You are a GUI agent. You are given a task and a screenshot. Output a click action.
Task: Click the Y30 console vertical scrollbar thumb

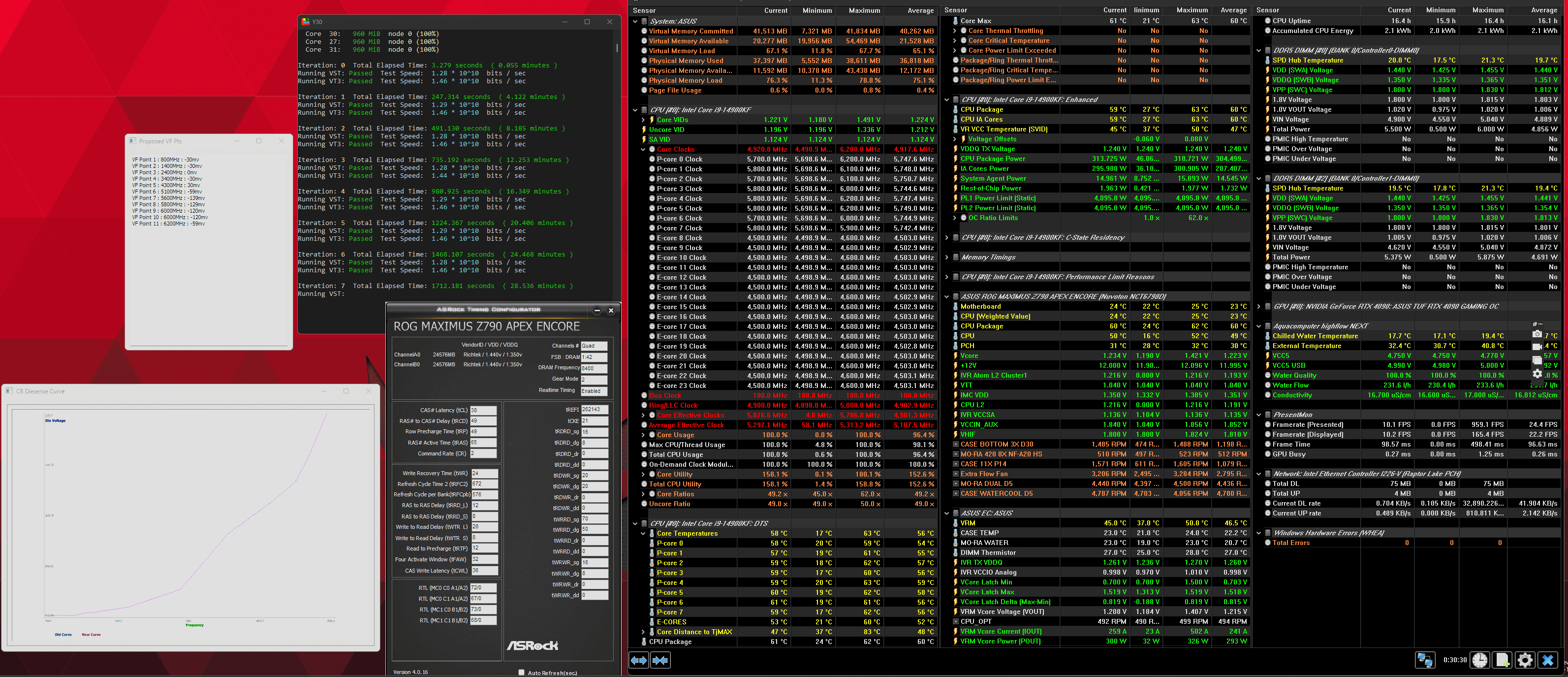tap(617, 47)
